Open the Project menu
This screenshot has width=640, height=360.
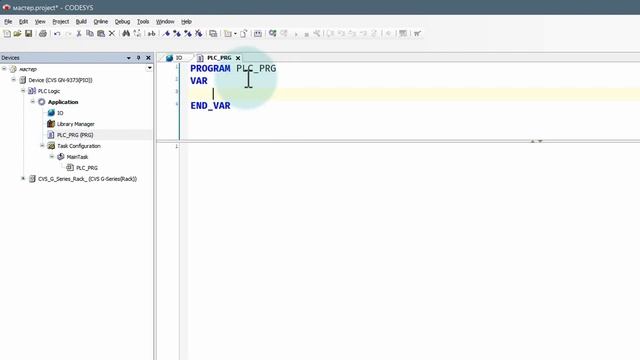click(60, 22)
